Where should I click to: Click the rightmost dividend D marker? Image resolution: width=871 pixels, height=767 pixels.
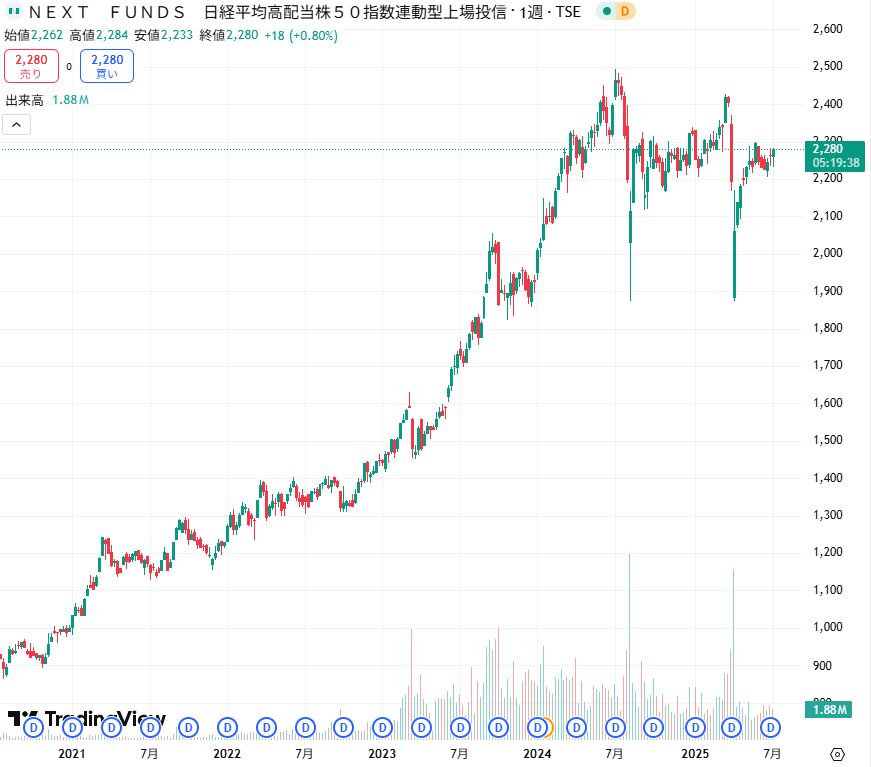tap(770, 726)
